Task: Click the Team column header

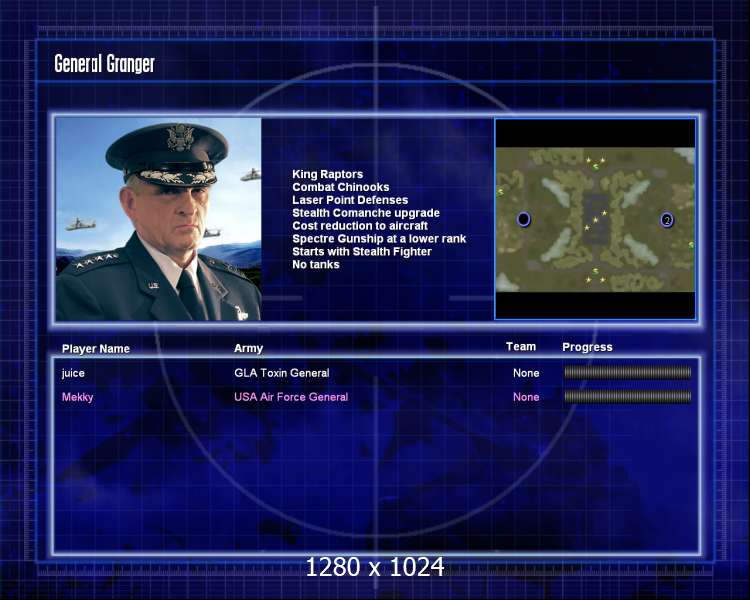Action: tap(521, 346)
